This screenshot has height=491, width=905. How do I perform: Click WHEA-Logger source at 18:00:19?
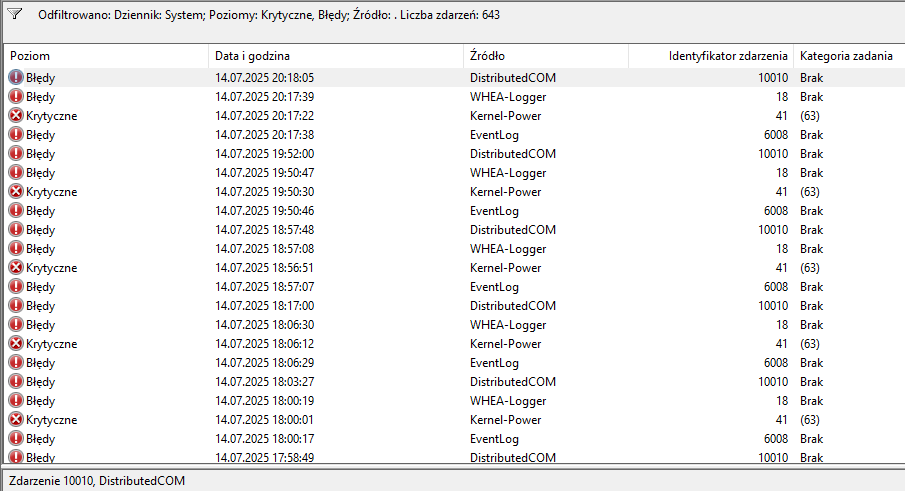[508, 401]
